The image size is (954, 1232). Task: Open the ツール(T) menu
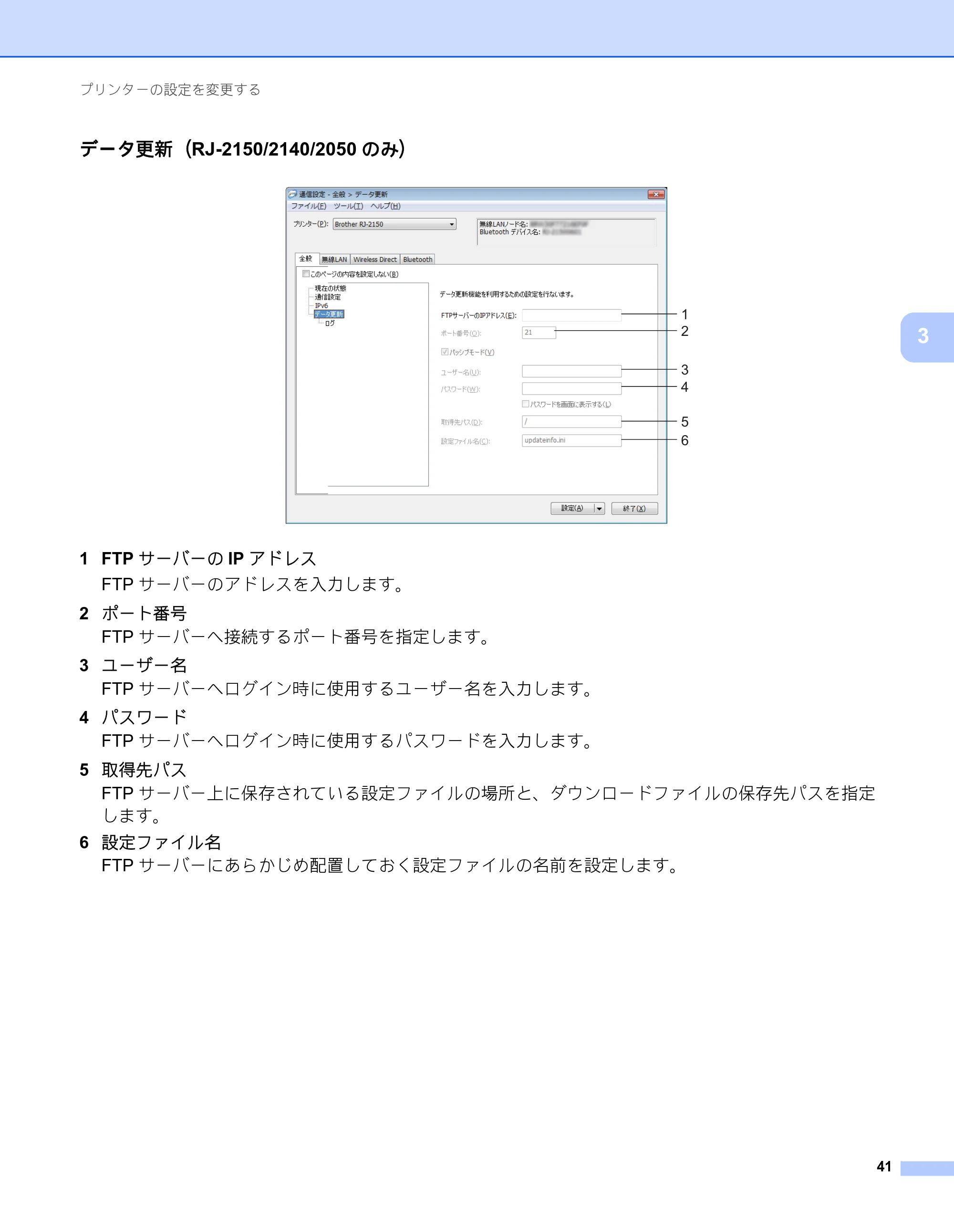348,206
